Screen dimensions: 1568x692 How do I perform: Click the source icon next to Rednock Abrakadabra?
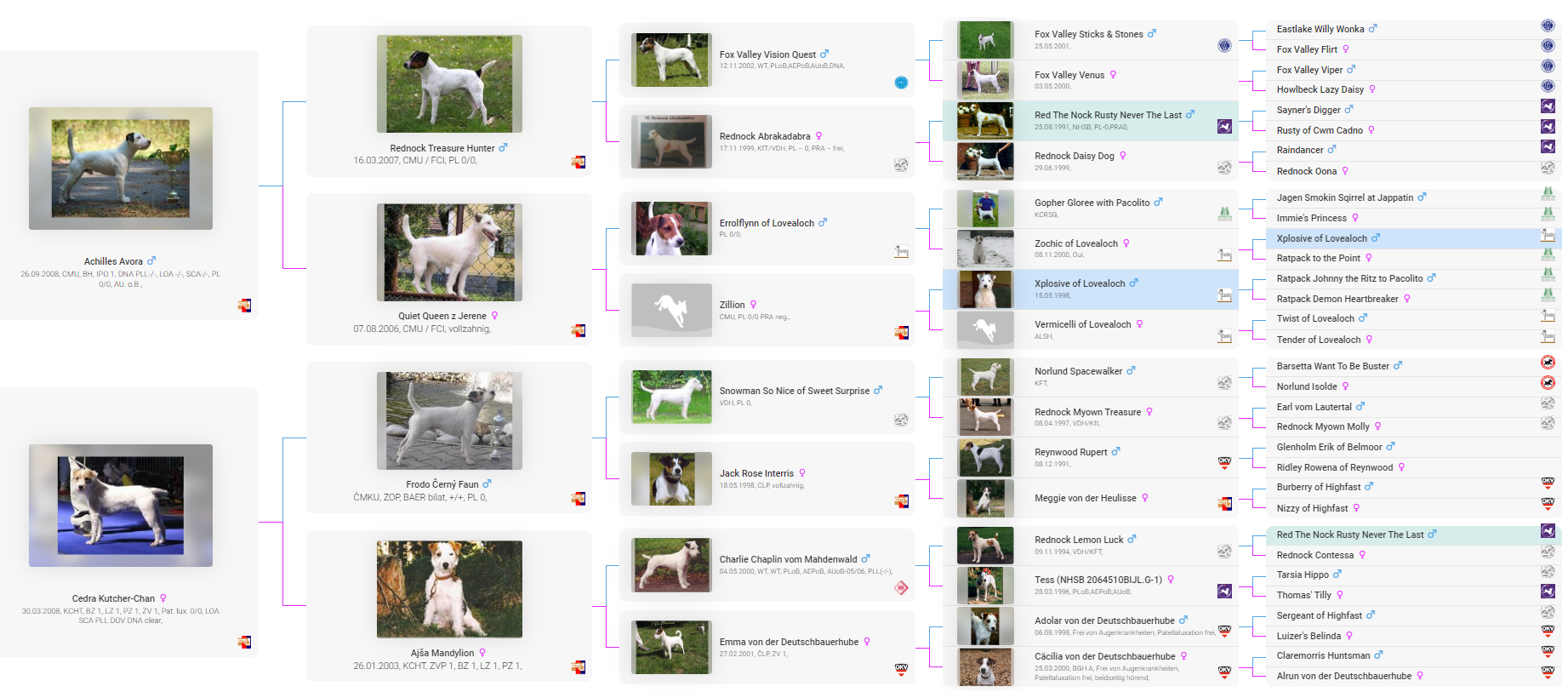tap(901, 165)
